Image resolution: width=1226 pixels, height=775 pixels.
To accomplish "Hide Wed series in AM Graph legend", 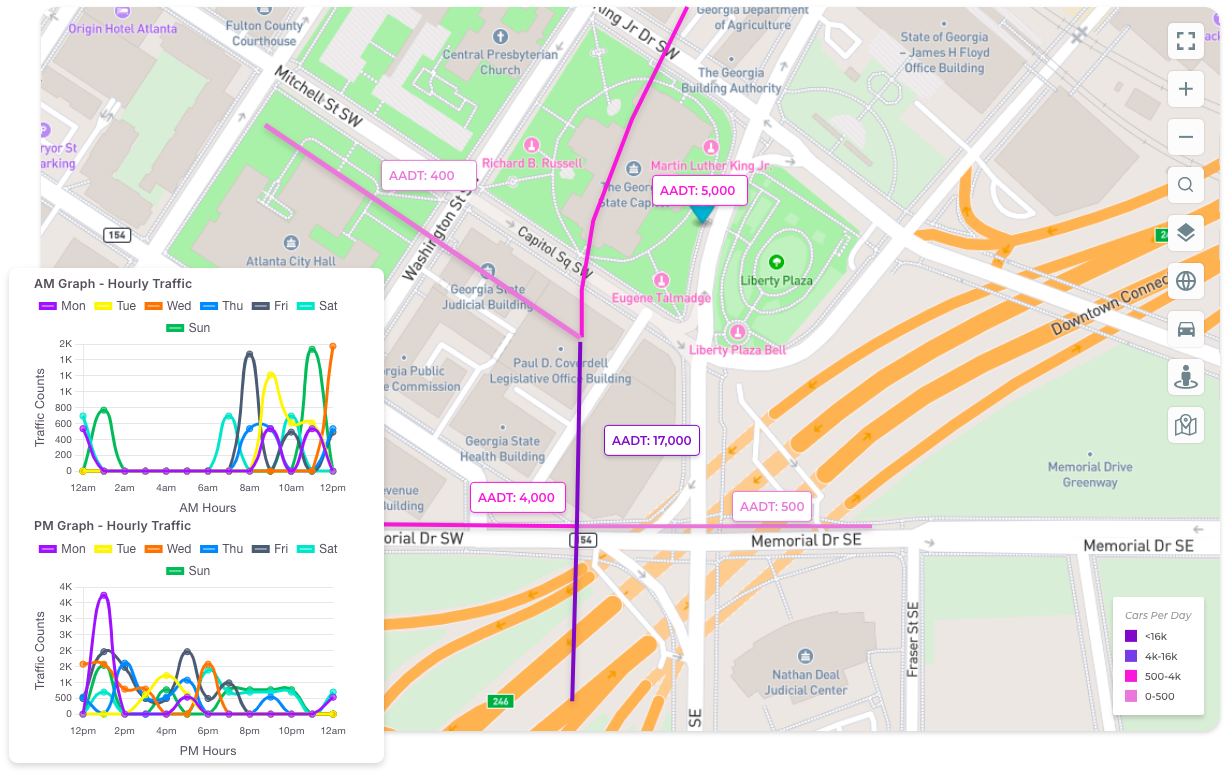I will (x=168, y=306).
